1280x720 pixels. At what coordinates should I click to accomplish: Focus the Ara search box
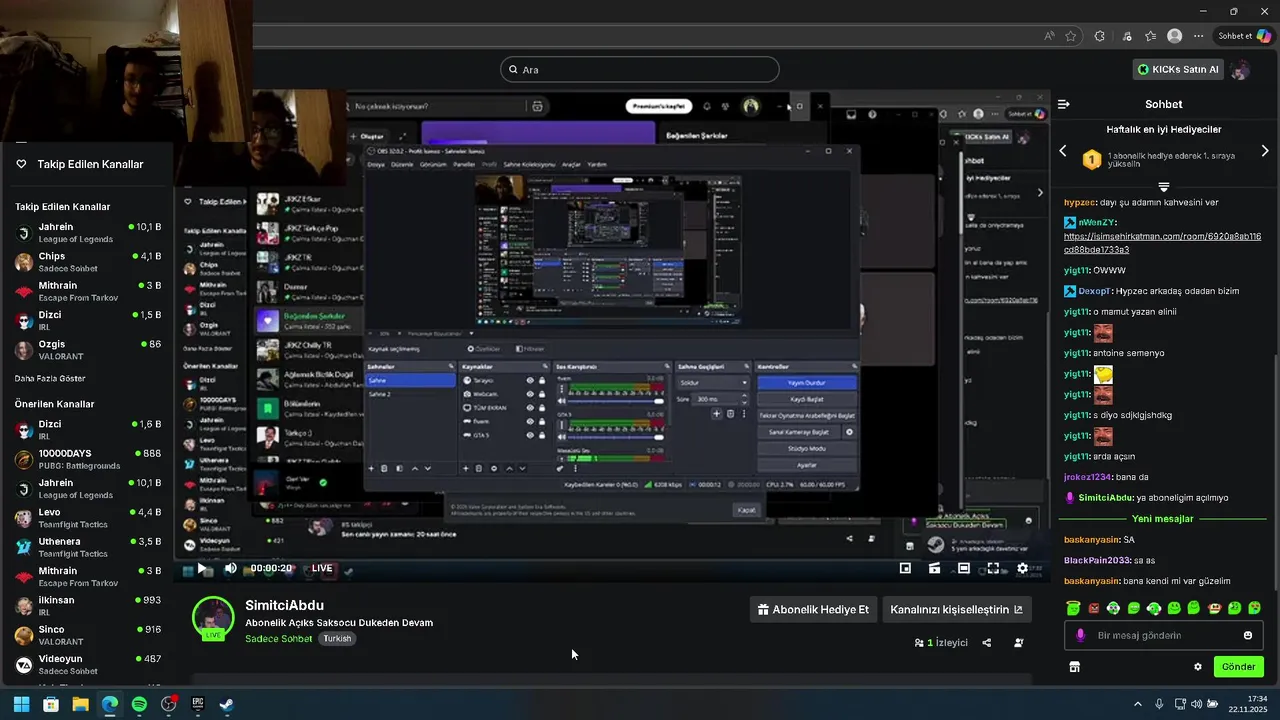tap(640, 69)
